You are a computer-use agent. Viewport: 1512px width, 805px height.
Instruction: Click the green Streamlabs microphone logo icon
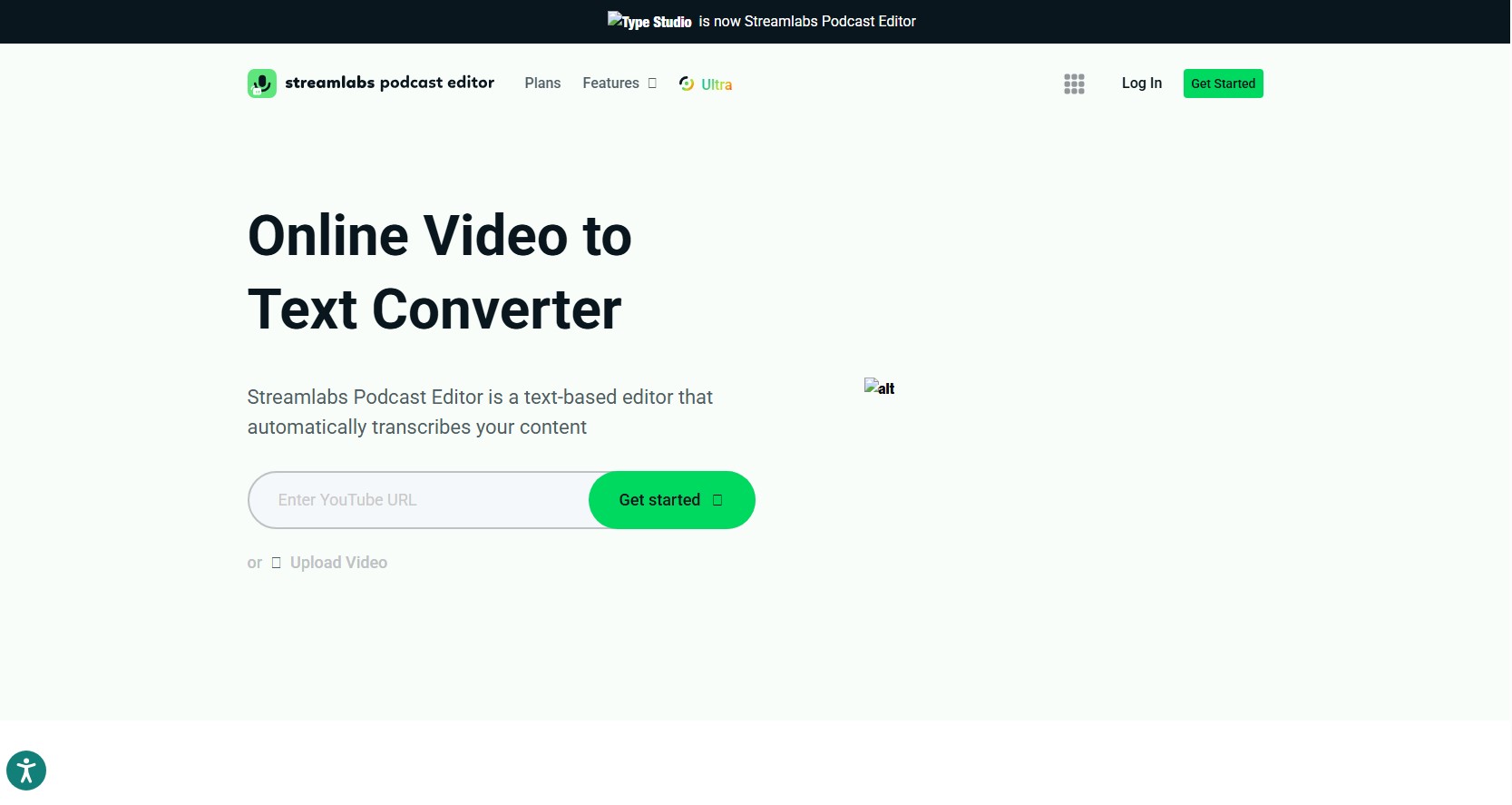(262, 83)
